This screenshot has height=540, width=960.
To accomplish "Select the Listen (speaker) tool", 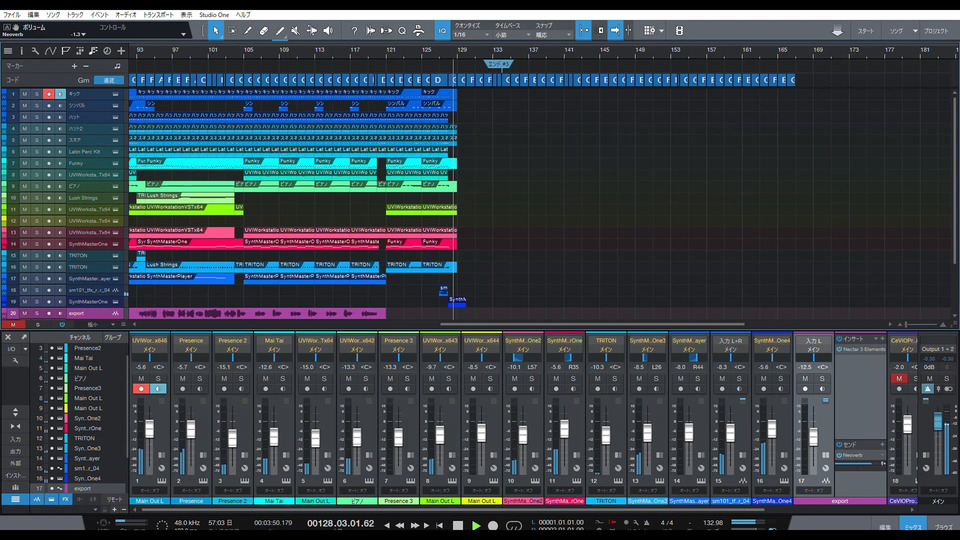I will (x=328, y=31).
